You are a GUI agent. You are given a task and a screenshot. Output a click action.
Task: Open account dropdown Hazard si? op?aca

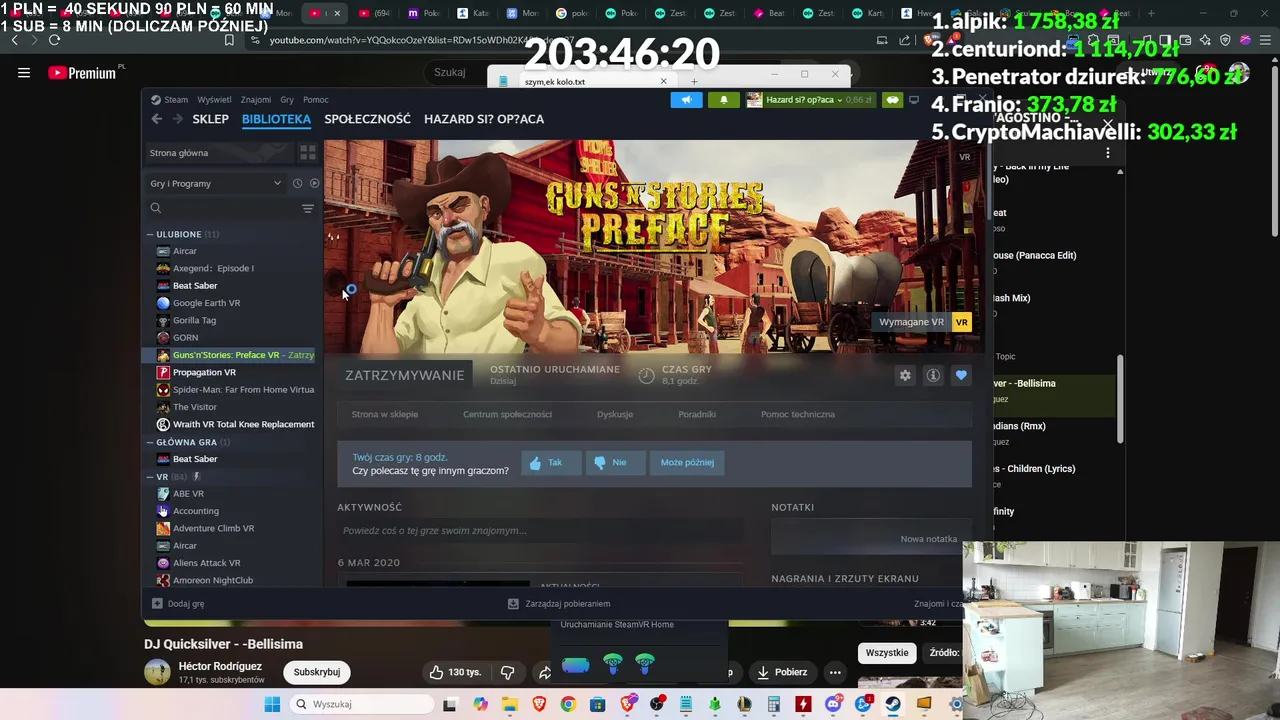810,100
